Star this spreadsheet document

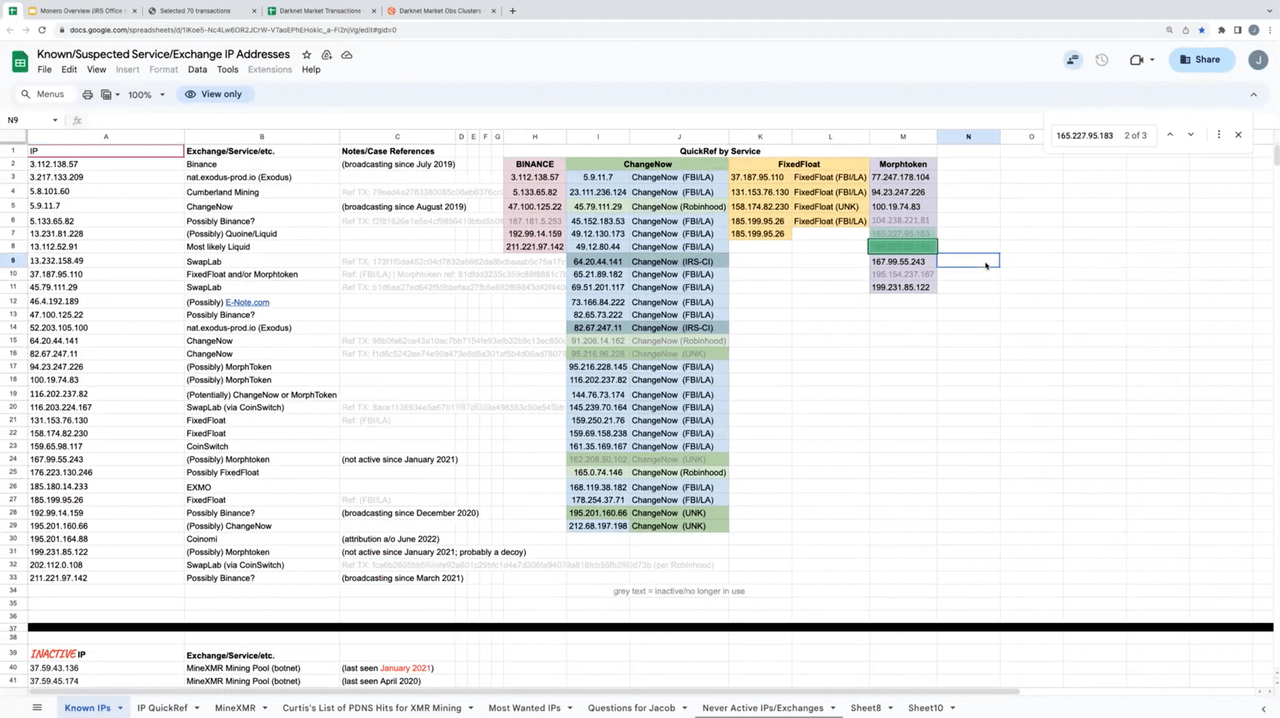pos(306,55)
